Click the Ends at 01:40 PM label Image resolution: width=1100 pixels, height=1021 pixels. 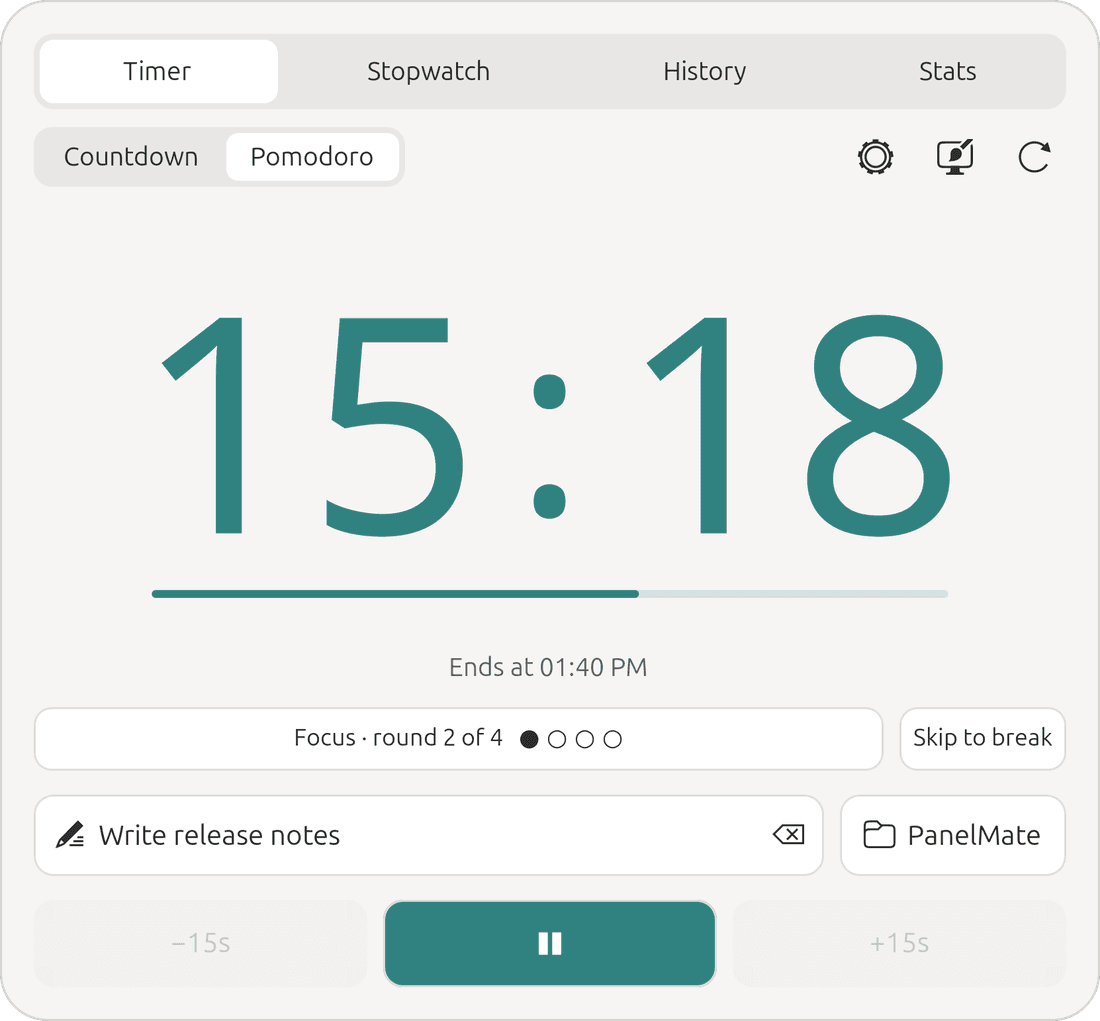coord(548,667)
